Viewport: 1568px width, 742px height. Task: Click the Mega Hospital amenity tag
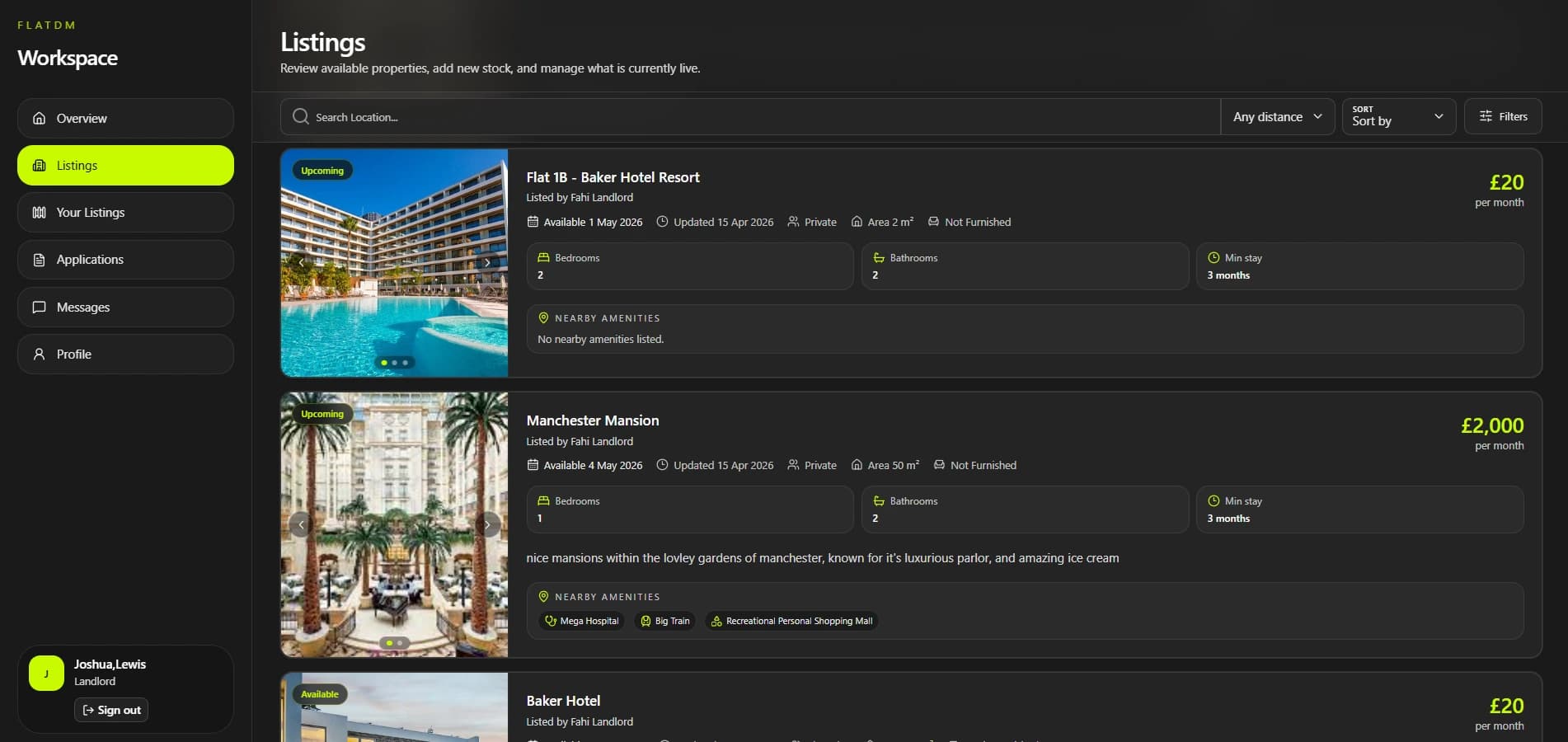[x=581, y=621]
